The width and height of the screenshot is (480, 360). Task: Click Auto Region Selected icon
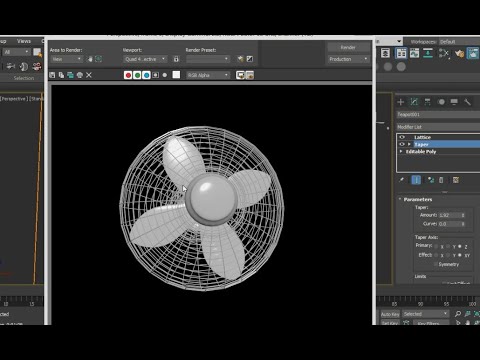point(99,59)
